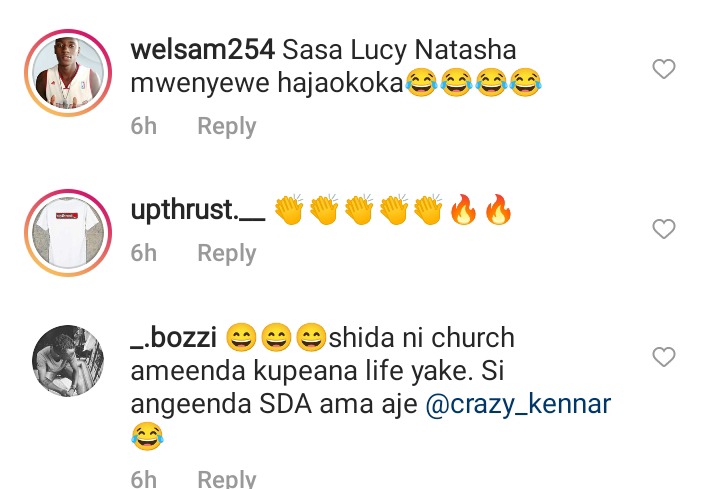Like upthrust.__ comment with the heart
This screenshot has width=719, height=489.
pyautogui.click(x=664, y=228)
